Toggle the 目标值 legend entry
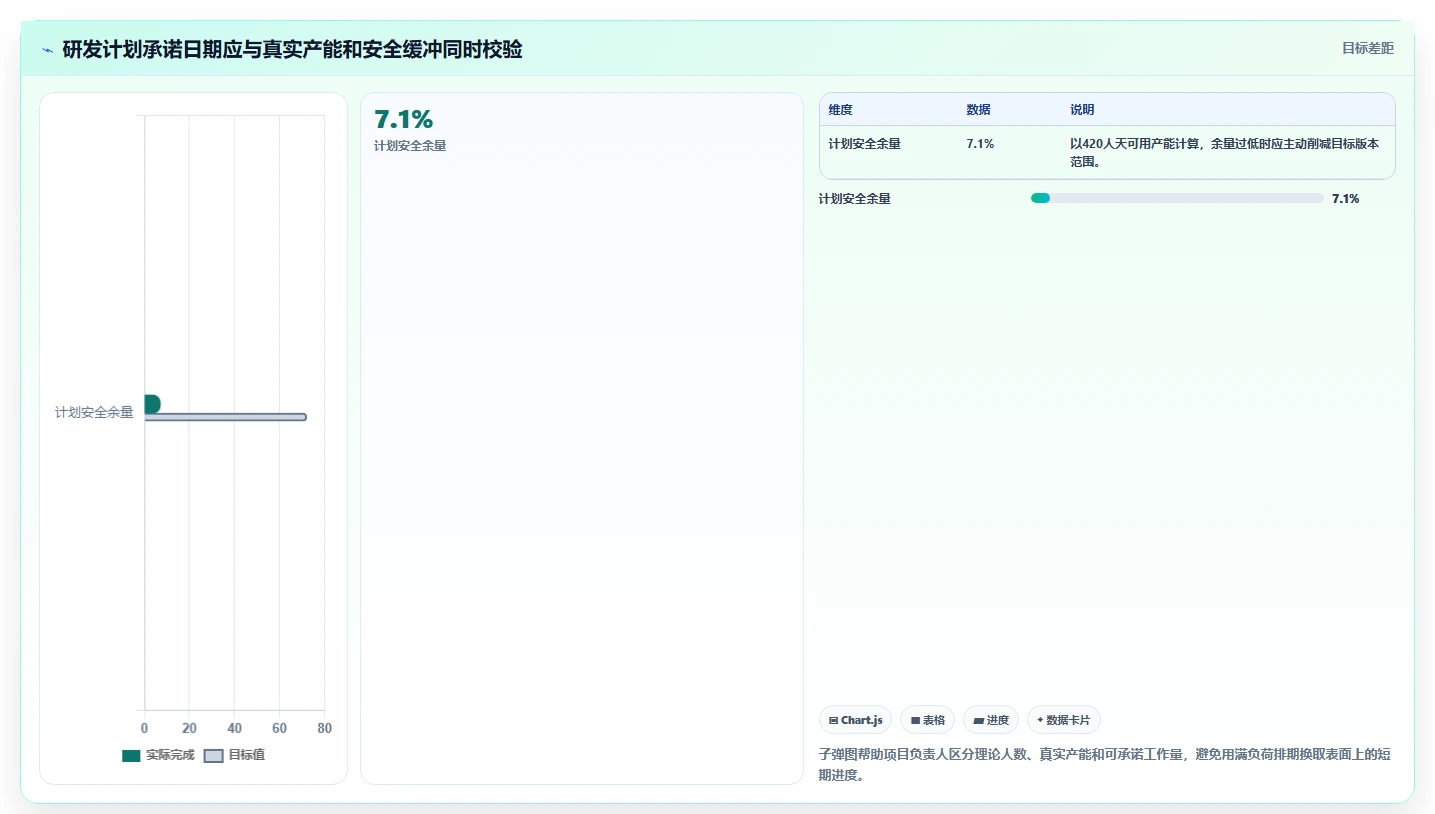 pos(234,755)
